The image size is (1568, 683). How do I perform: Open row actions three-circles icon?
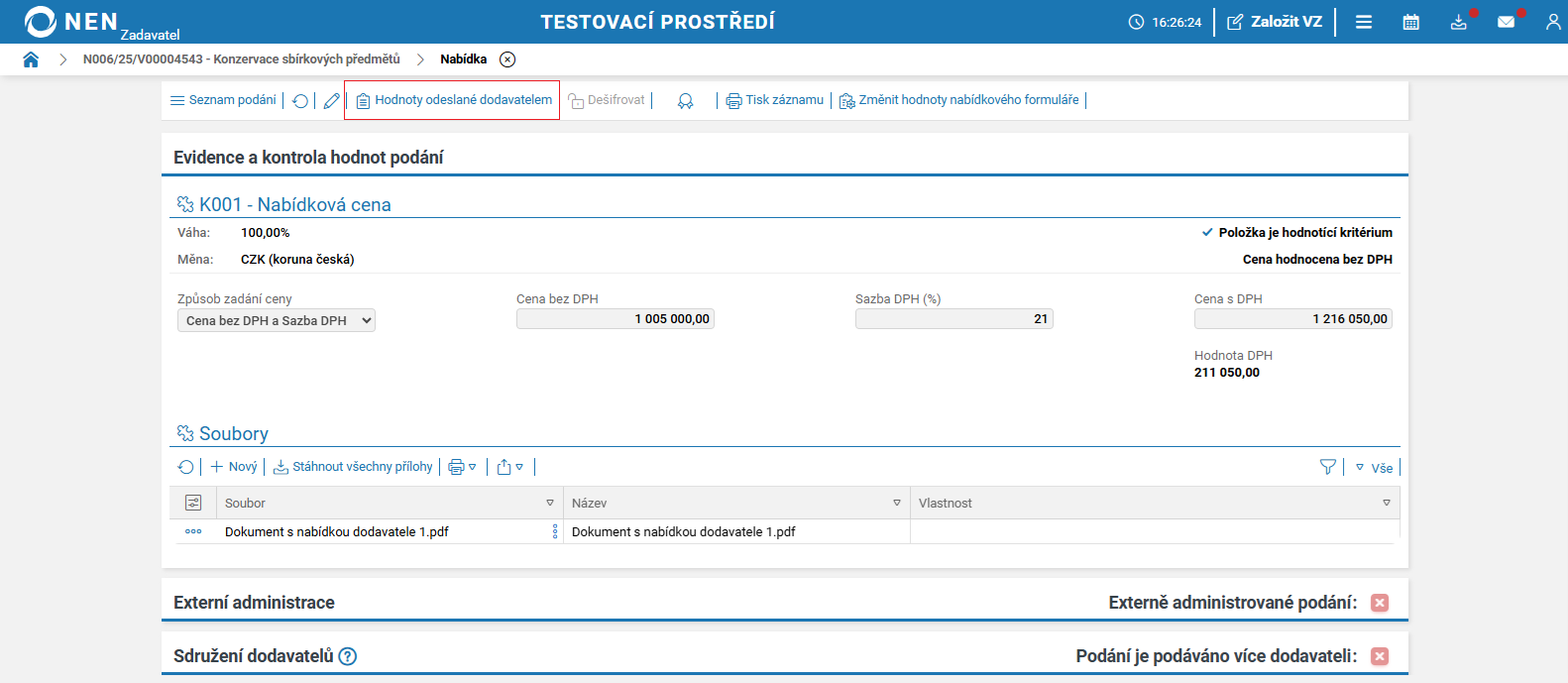coord(193,531)
